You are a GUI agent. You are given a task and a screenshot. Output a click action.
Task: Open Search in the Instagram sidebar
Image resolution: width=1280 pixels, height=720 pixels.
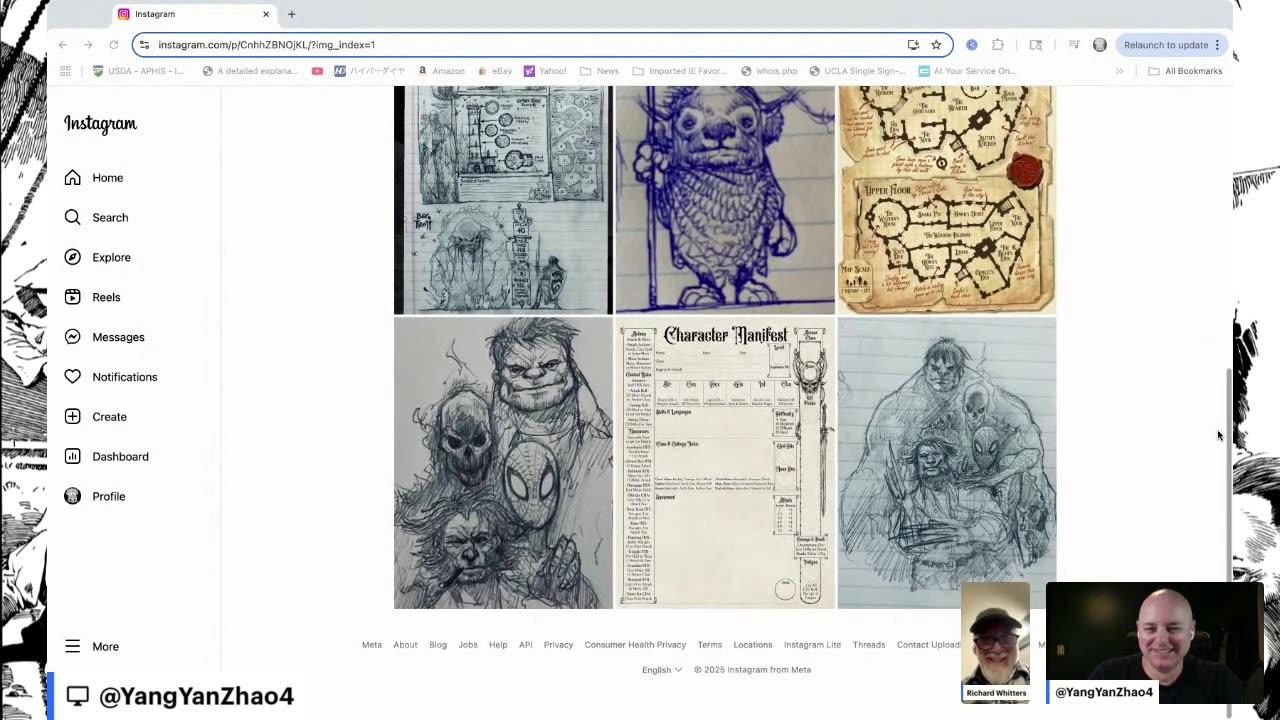(96, 217)
